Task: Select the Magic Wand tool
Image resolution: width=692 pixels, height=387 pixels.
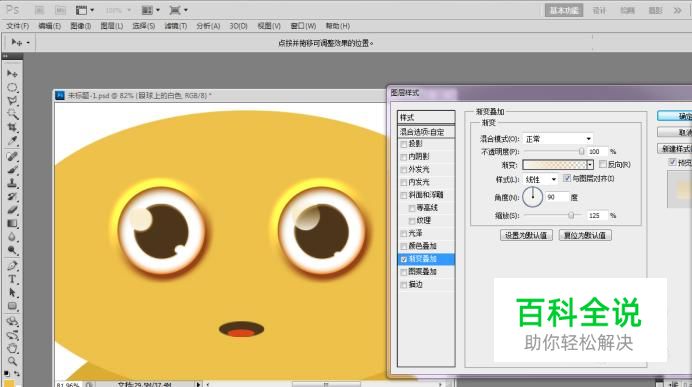Action: click(x=12, y=114)
